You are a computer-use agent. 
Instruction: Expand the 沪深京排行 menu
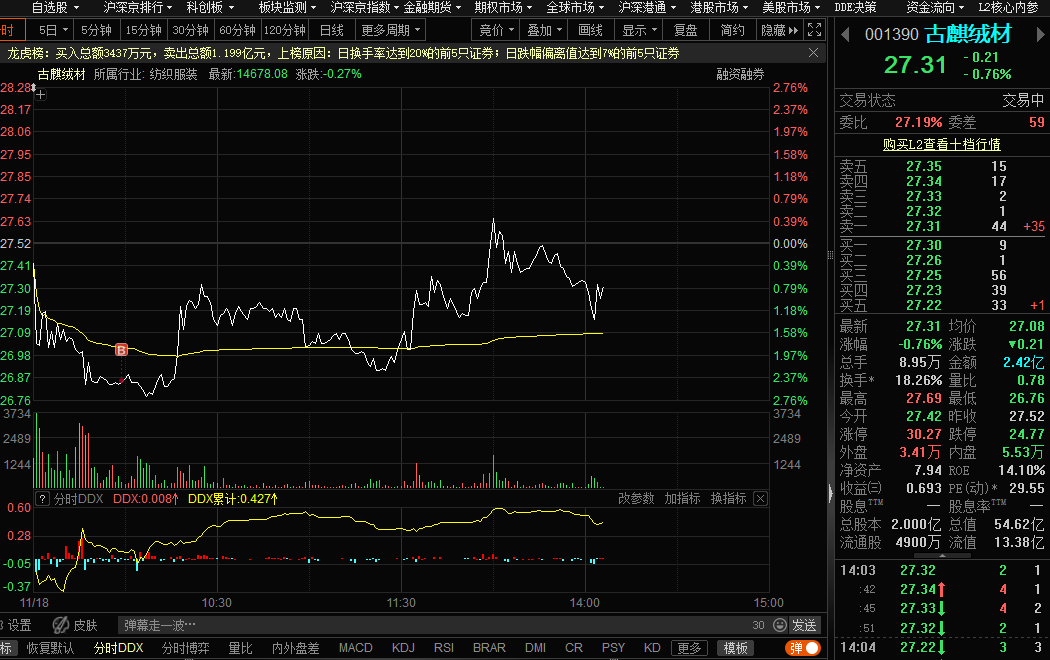tap(138, 7)
